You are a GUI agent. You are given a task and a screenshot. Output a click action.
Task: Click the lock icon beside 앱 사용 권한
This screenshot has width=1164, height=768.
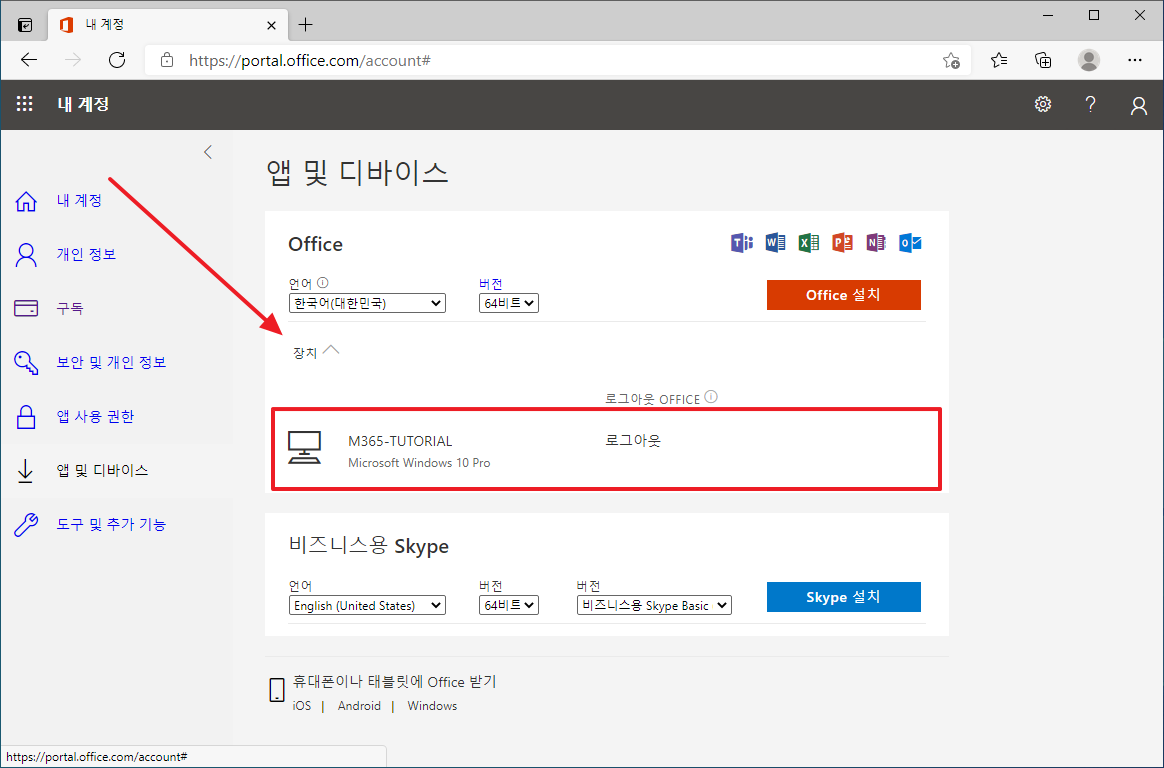(x=26, y=416)
